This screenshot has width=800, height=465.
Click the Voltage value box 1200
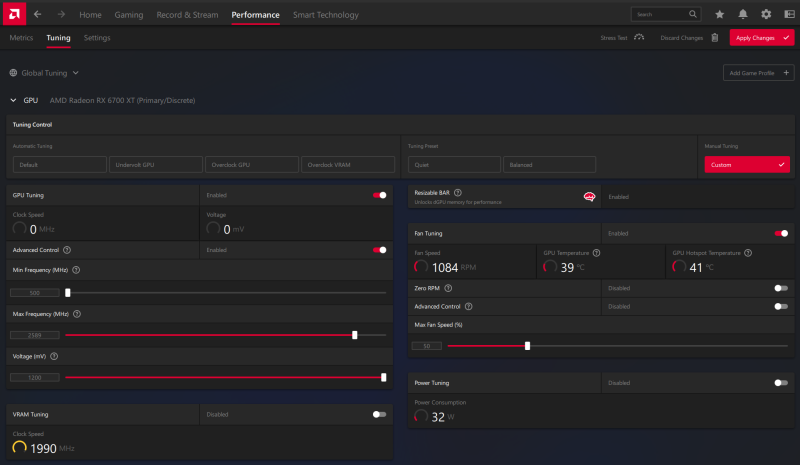coord(35,378)
